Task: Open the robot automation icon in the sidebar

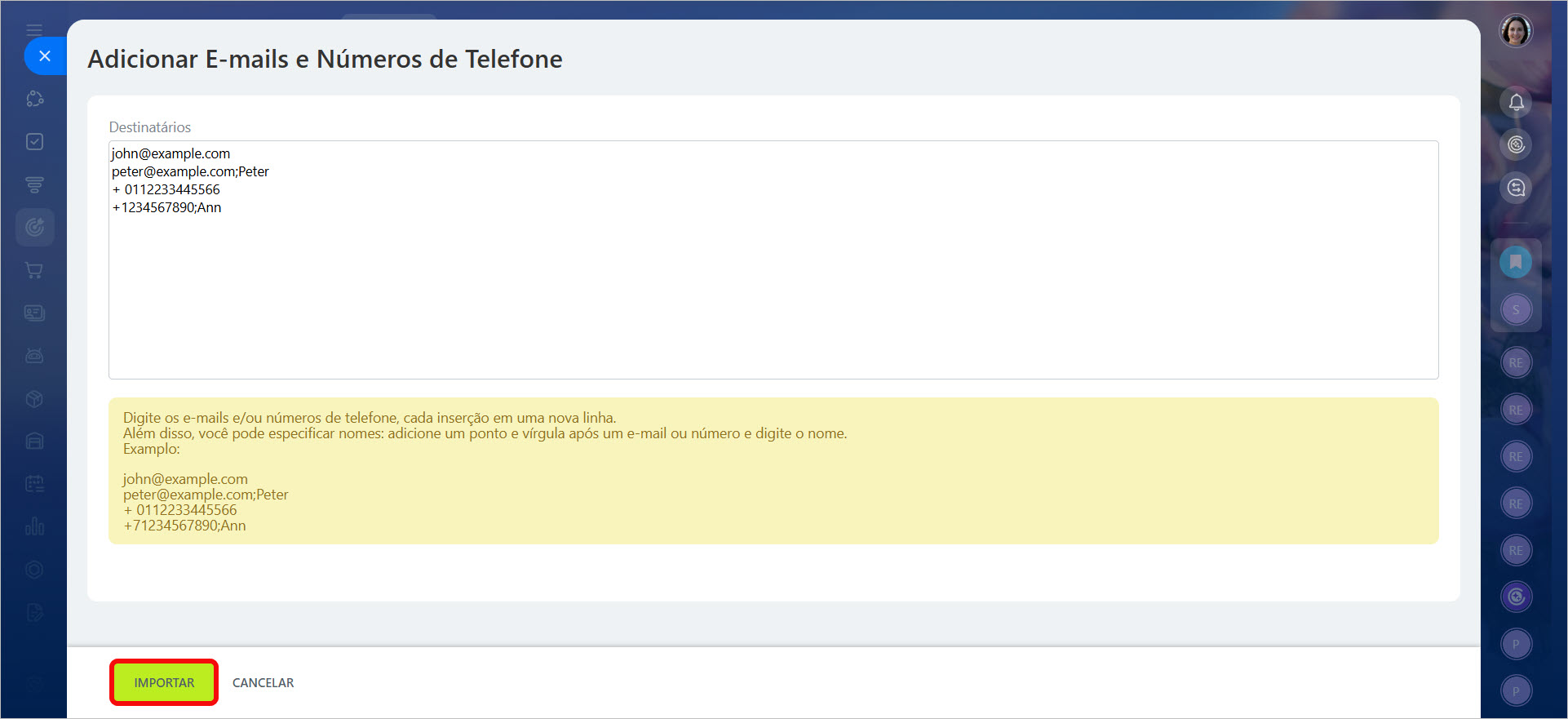Action: 34,356
